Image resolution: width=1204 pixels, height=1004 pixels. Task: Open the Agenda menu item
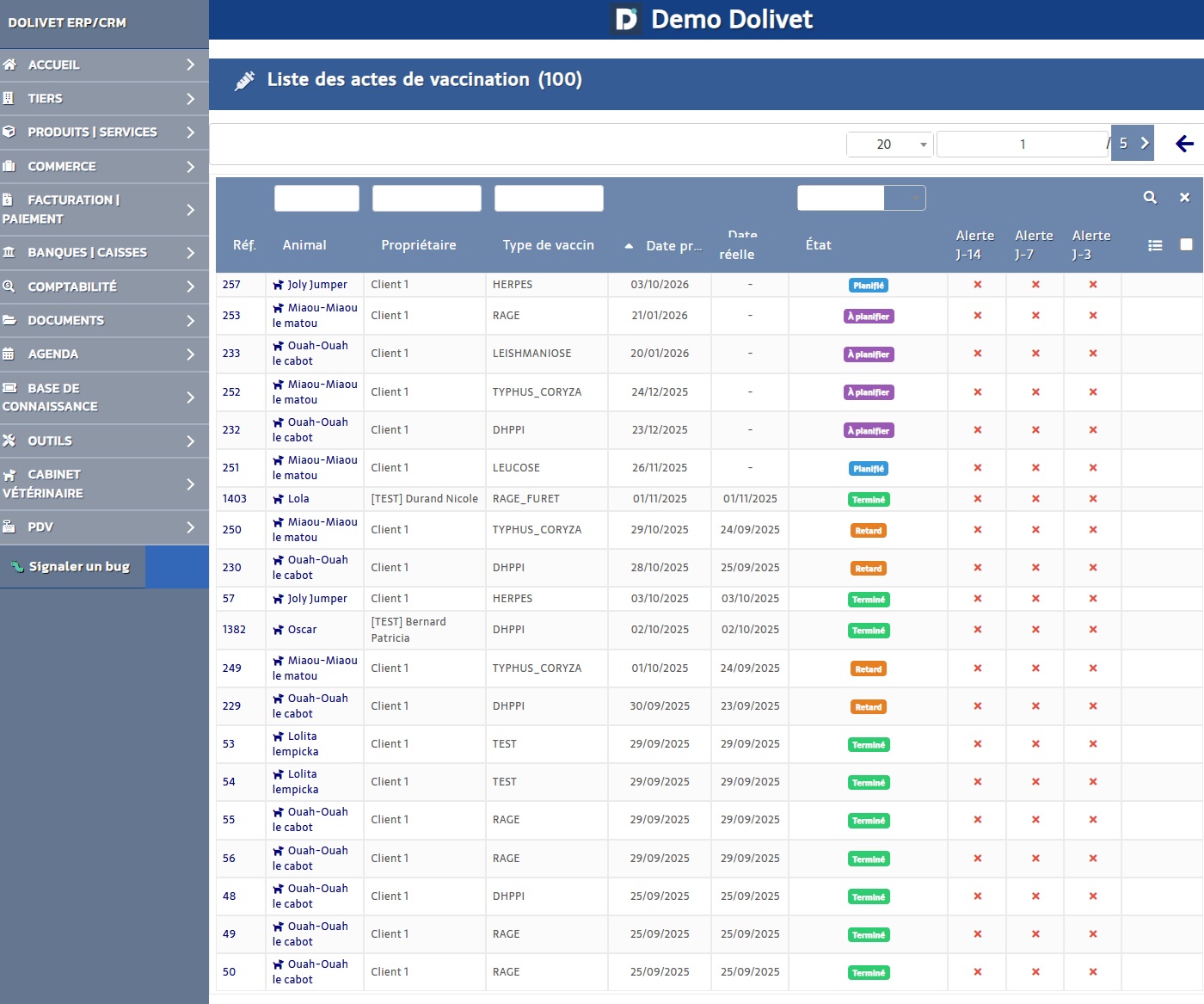point(52,354)
